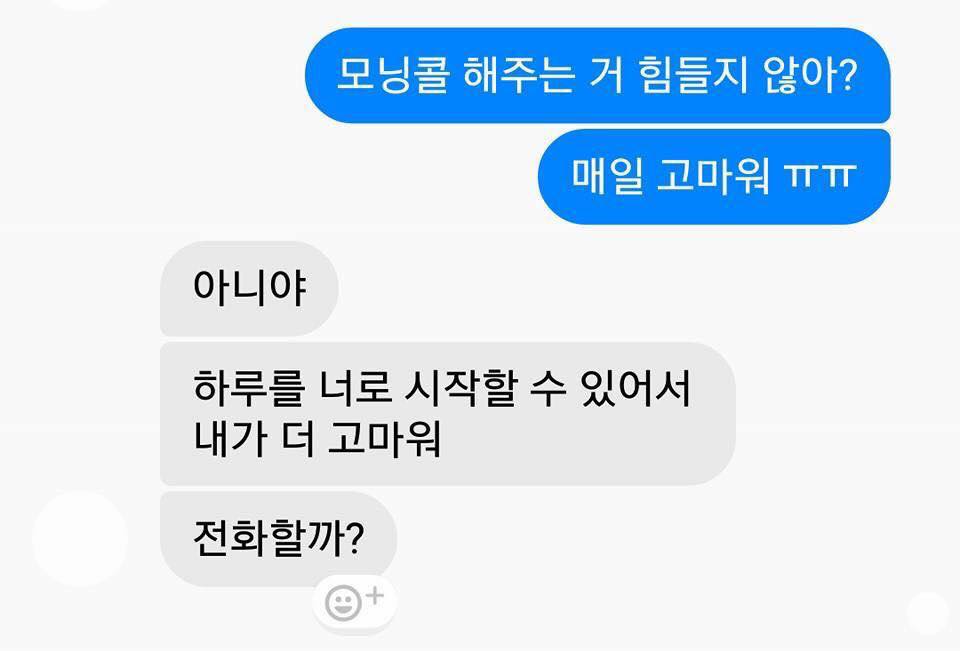This screenshot has width=960, height=651.
Task: Click the word '않아?' ending first message
Action: 808,75
